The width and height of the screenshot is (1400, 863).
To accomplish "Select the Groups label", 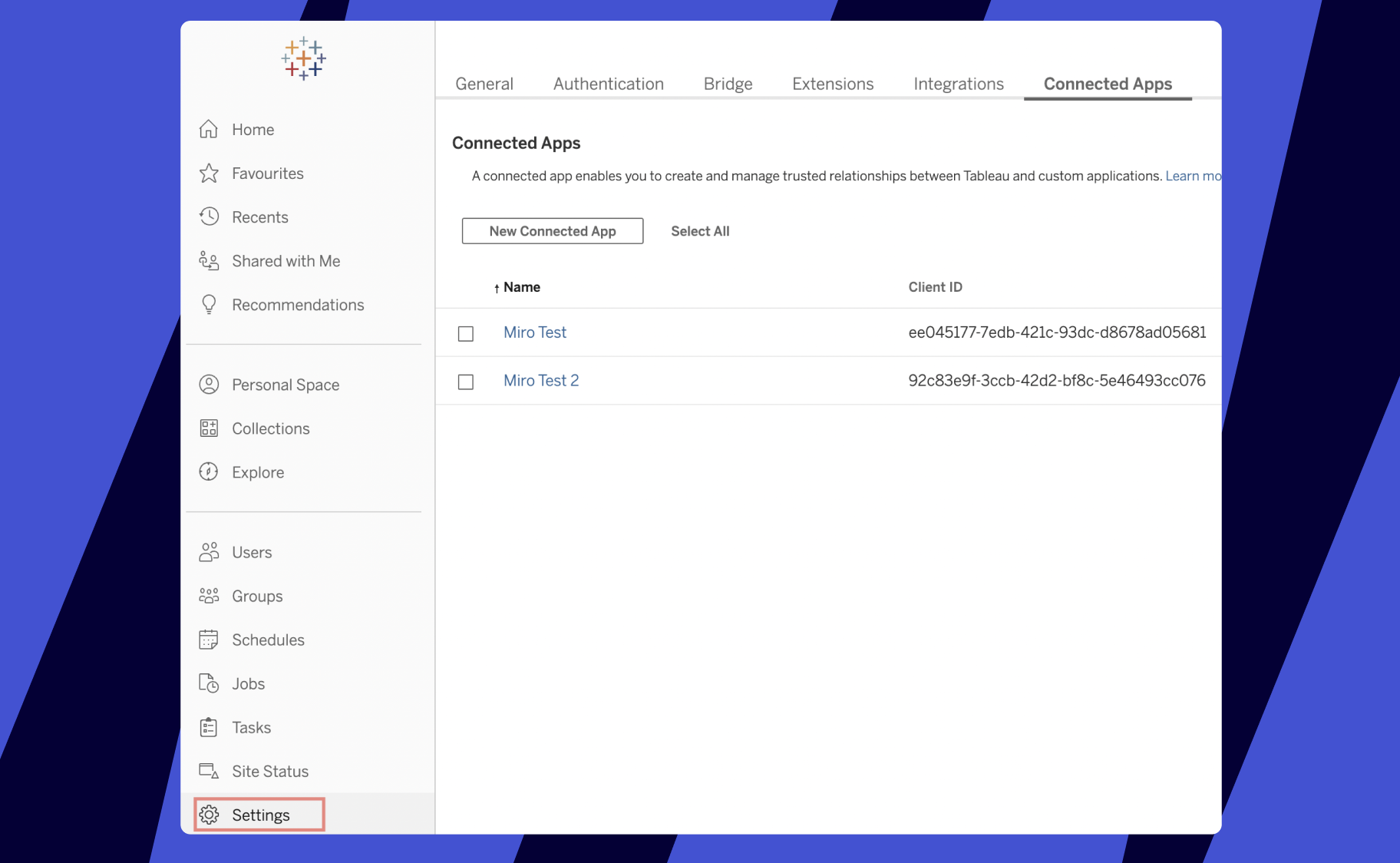I will [257, 597].
